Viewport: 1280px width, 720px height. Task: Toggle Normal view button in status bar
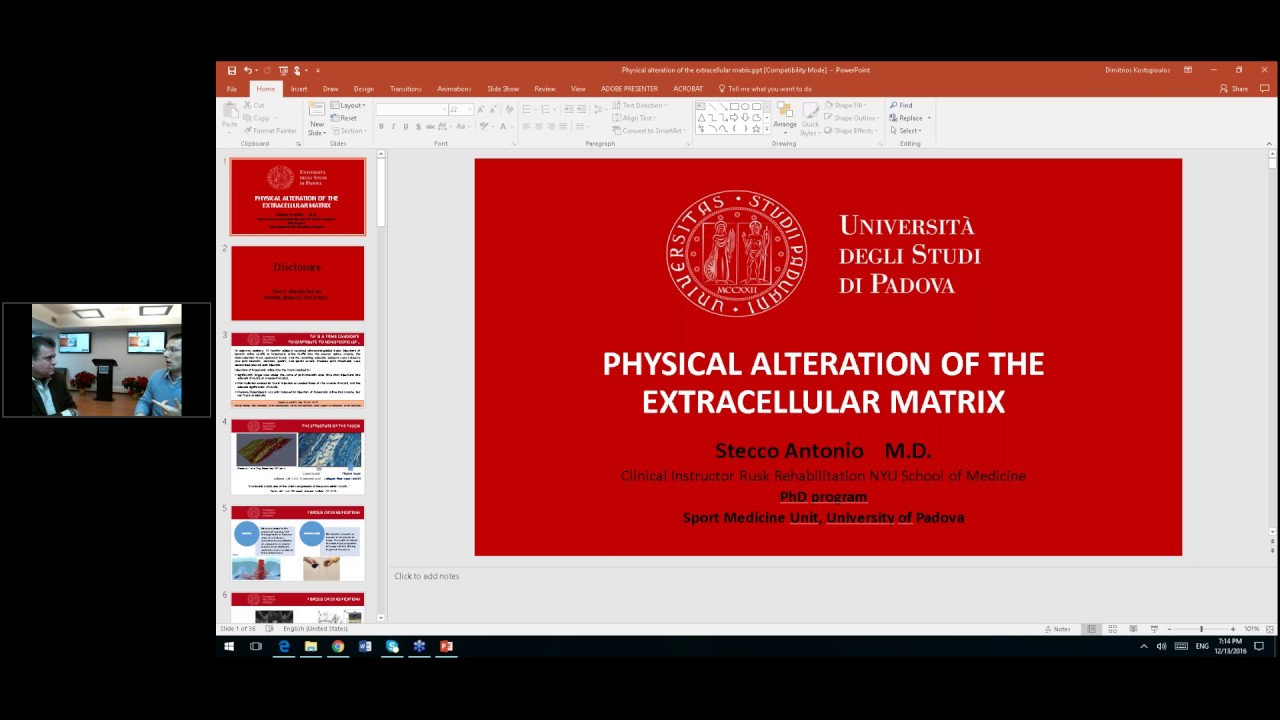pyautogui.click(x=1091, y=629)
